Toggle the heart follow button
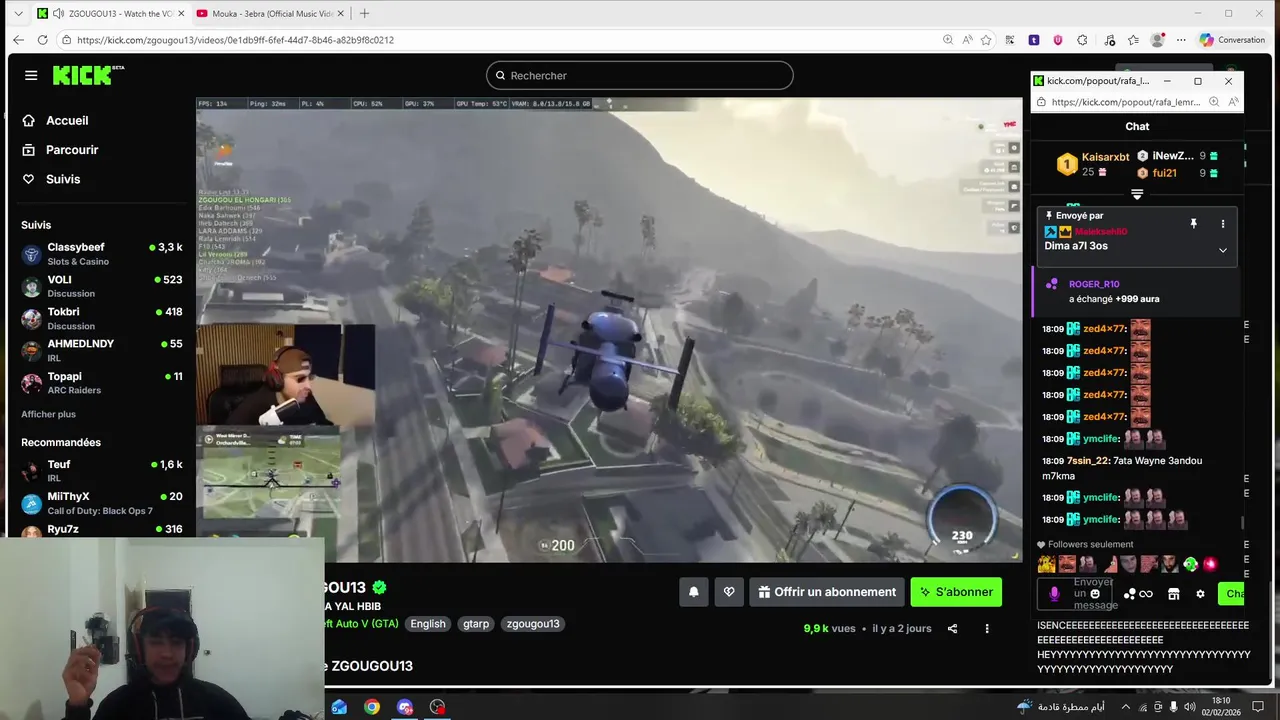Viewport: 1280px width, 720px height. (x=729, y=592)
